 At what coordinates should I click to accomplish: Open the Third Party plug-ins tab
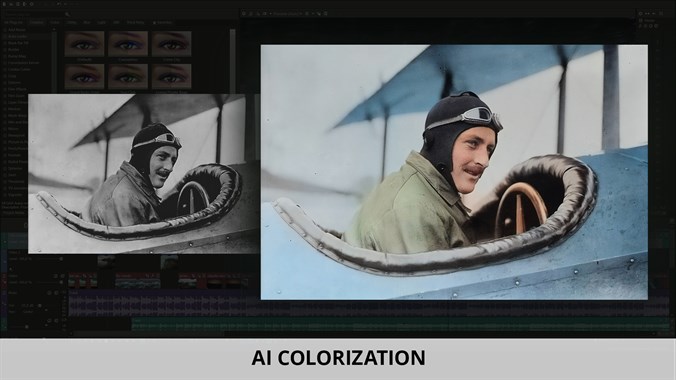coord(135,22)
